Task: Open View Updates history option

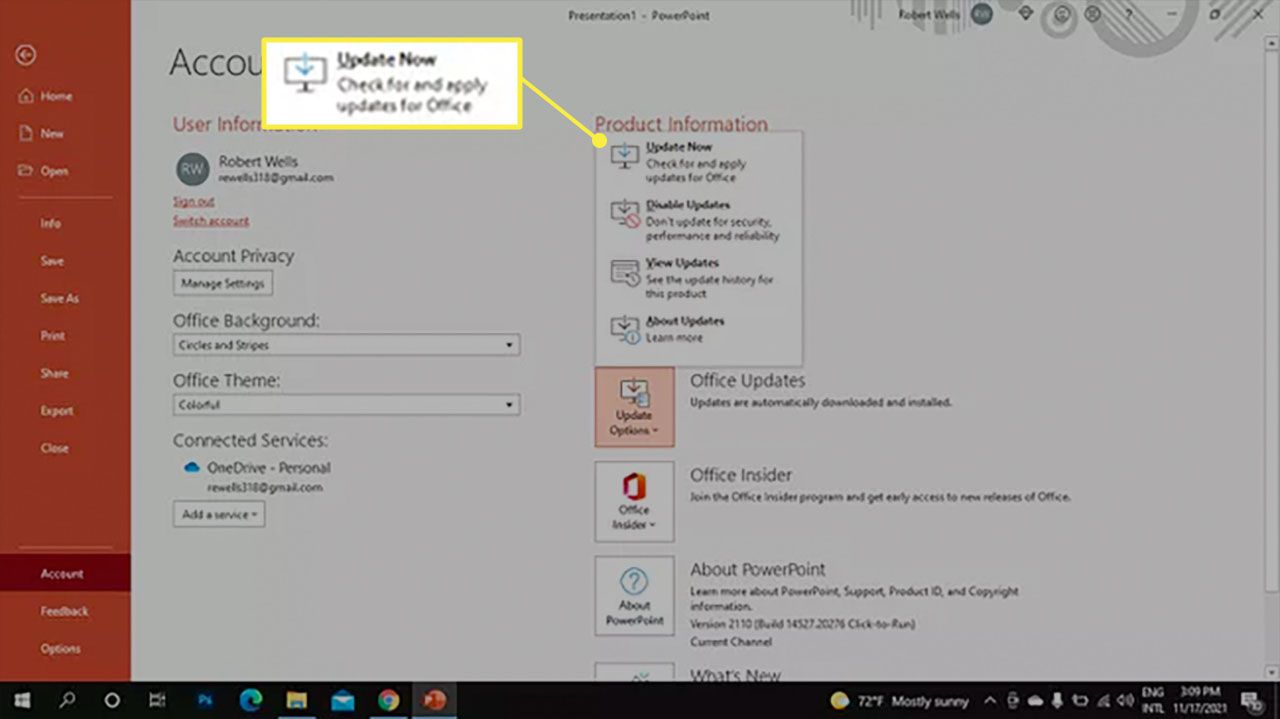Action: click(x=697, y=278)
